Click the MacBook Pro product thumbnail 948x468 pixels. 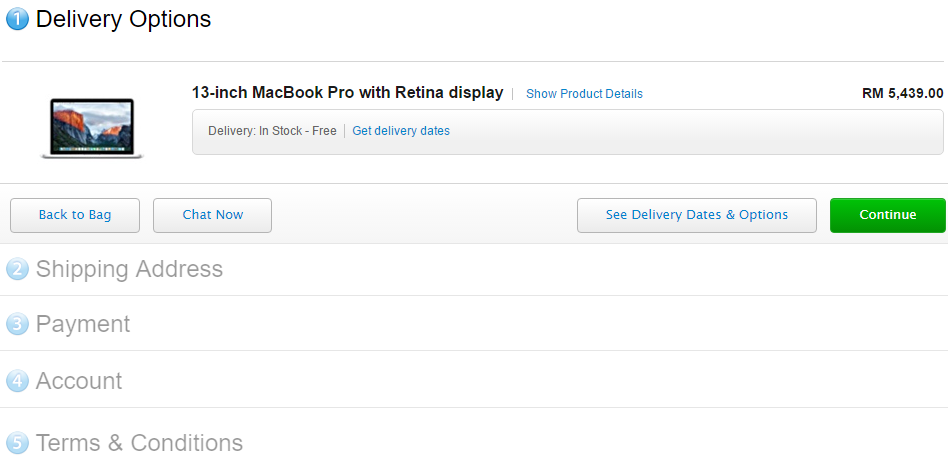(92, 128)
